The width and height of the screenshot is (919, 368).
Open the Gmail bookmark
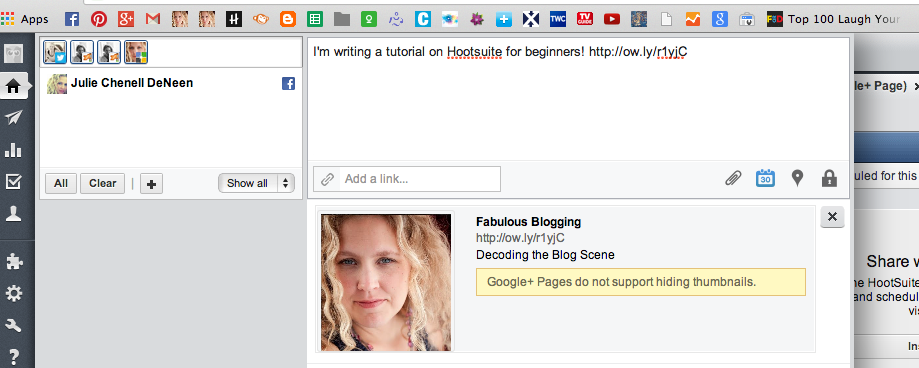153,19
